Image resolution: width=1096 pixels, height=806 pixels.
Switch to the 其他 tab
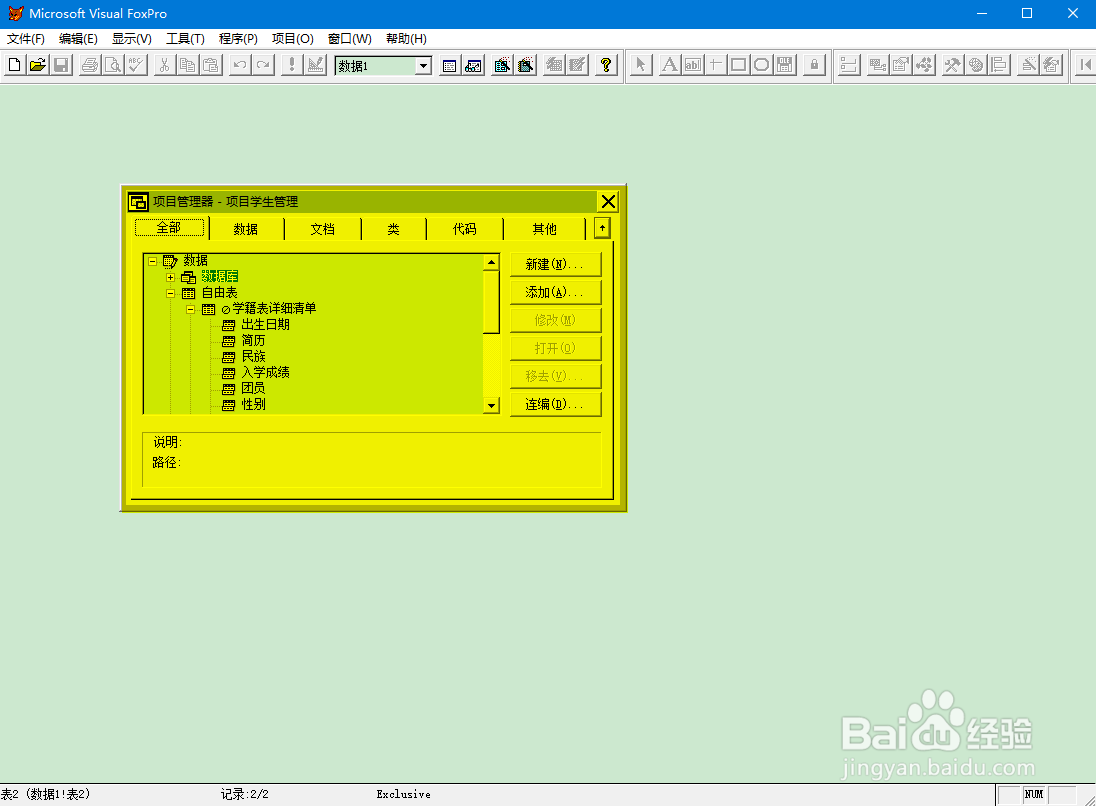pos(545,229)
